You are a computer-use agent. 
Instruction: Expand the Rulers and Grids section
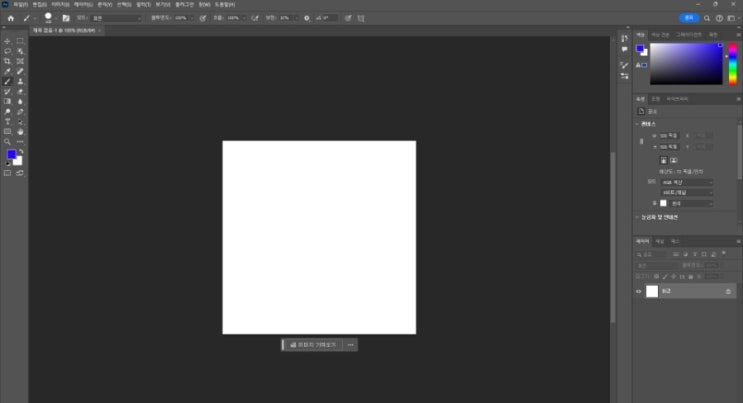point(637,217)
